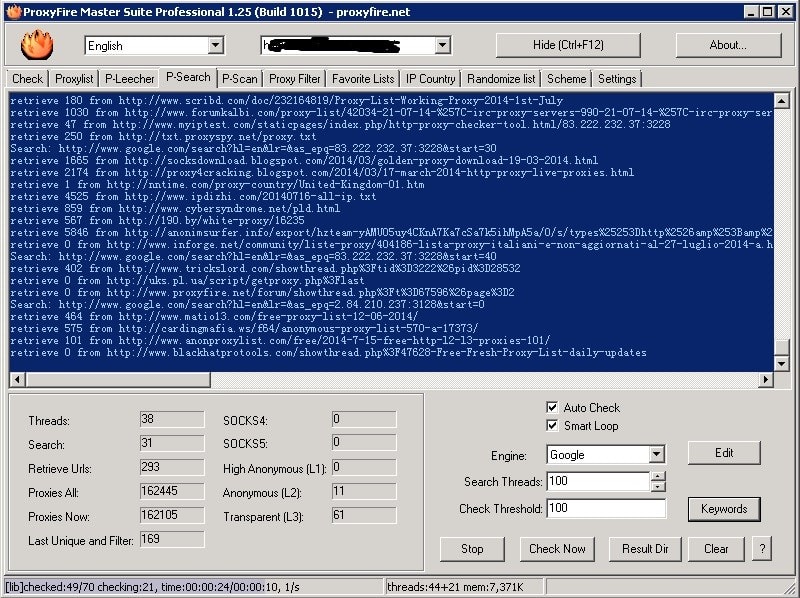Open the Proxylist tab
800x598 pixels.
pyautogui.click(x=74, y=79)
